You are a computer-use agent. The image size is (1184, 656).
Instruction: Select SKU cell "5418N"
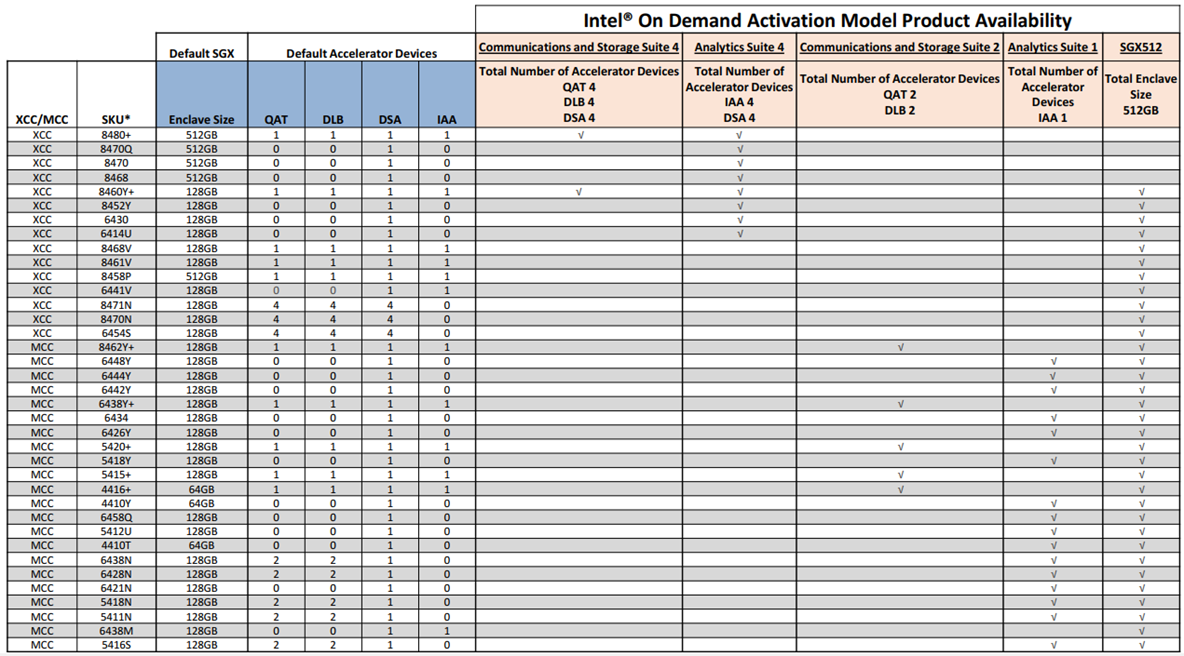[x=116, y=602]
